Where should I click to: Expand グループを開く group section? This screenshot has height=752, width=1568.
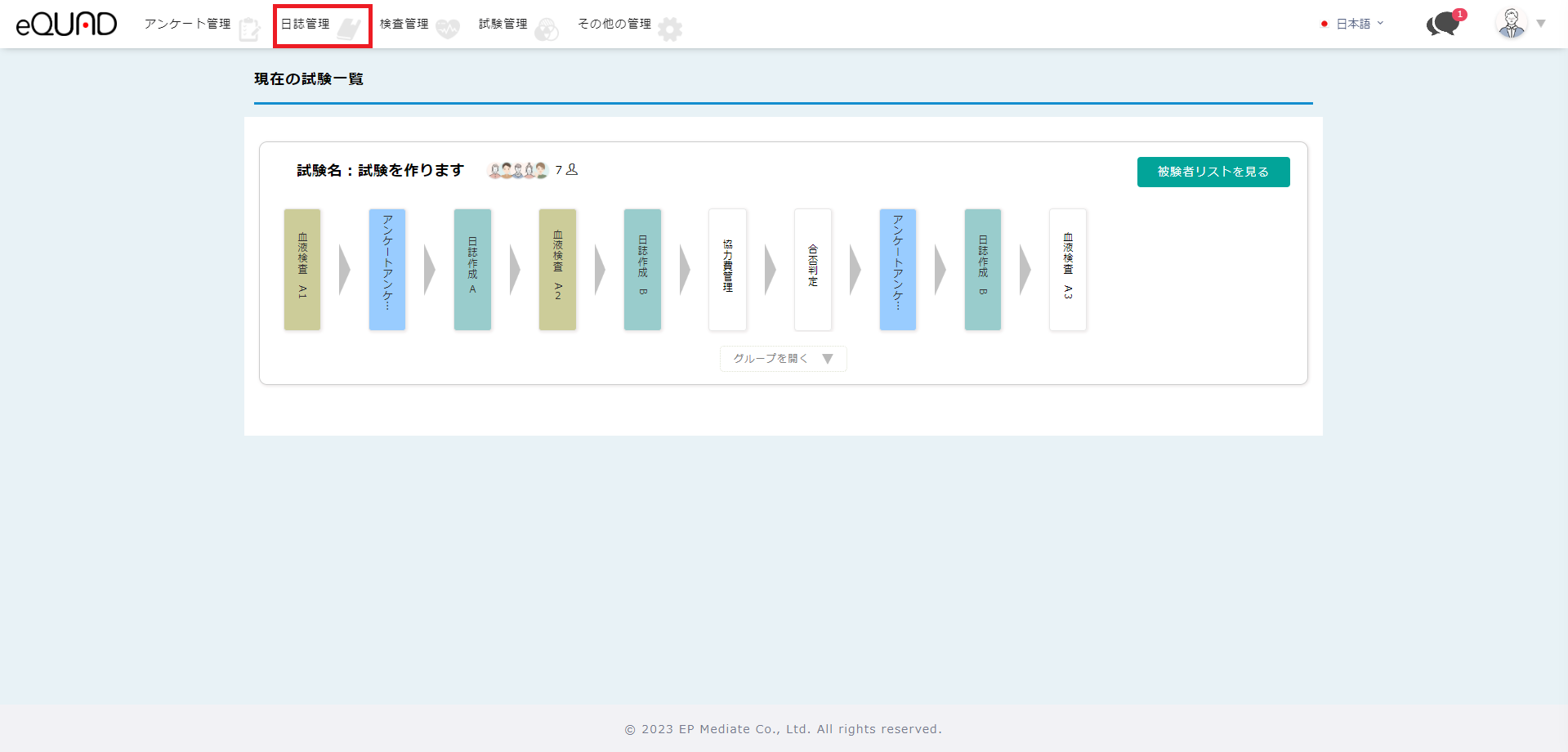coord(783,359)
